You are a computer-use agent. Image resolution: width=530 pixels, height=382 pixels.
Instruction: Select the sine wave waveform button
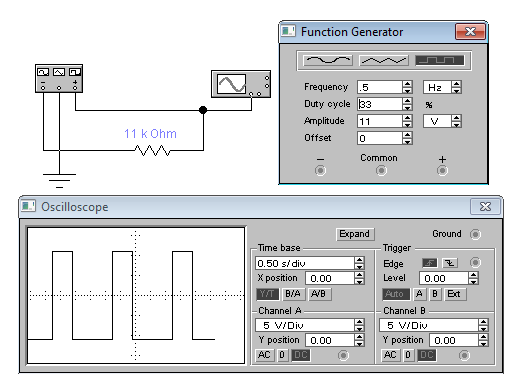pos(328,61)
